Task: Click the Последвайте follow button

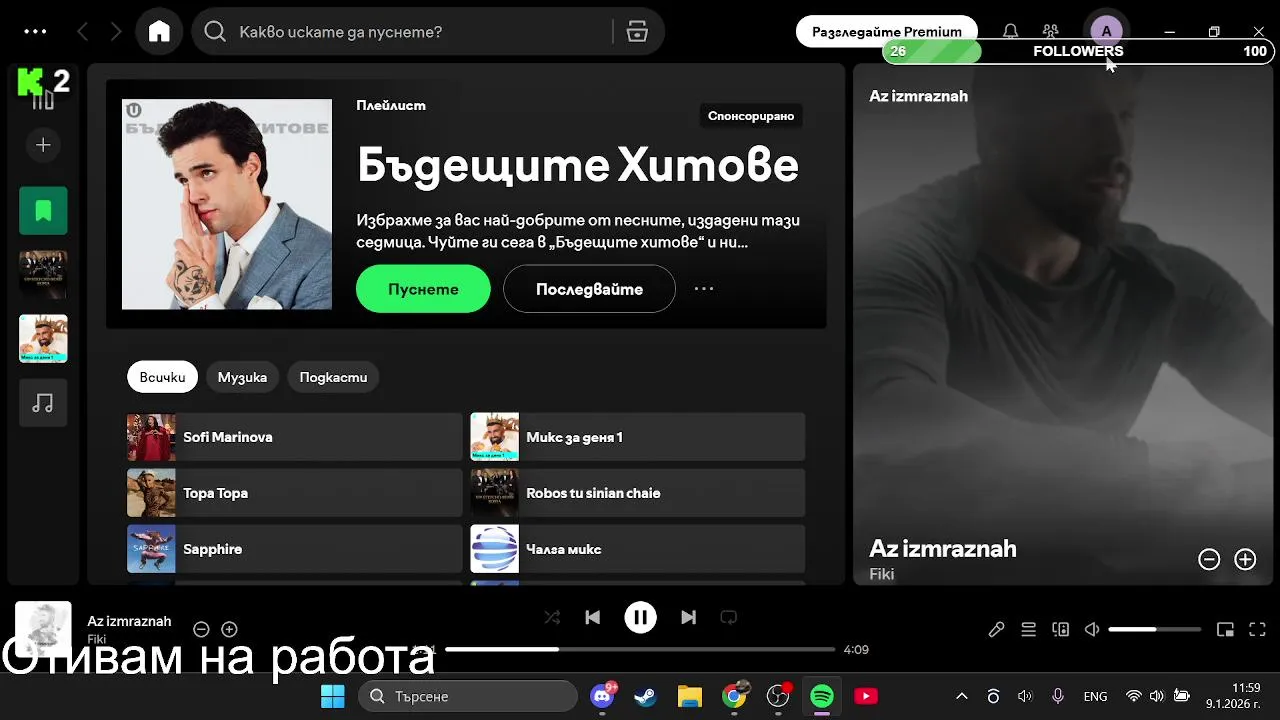Action: point(589,289)
